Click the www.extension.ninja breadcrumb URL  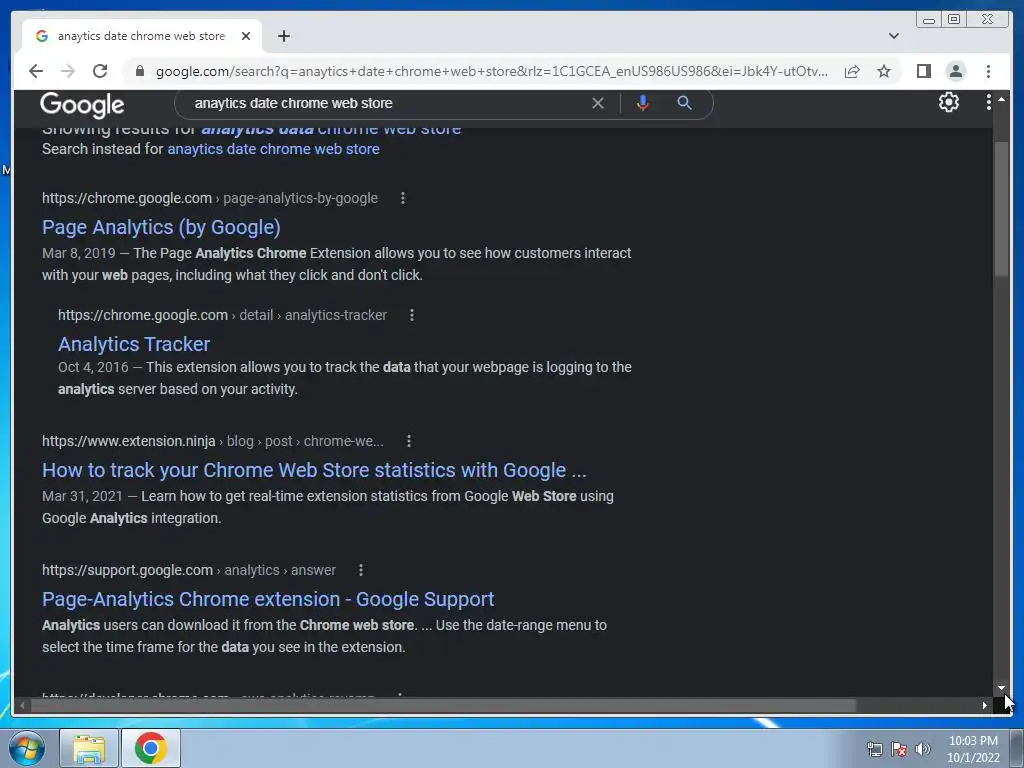[x=213, y=441]
